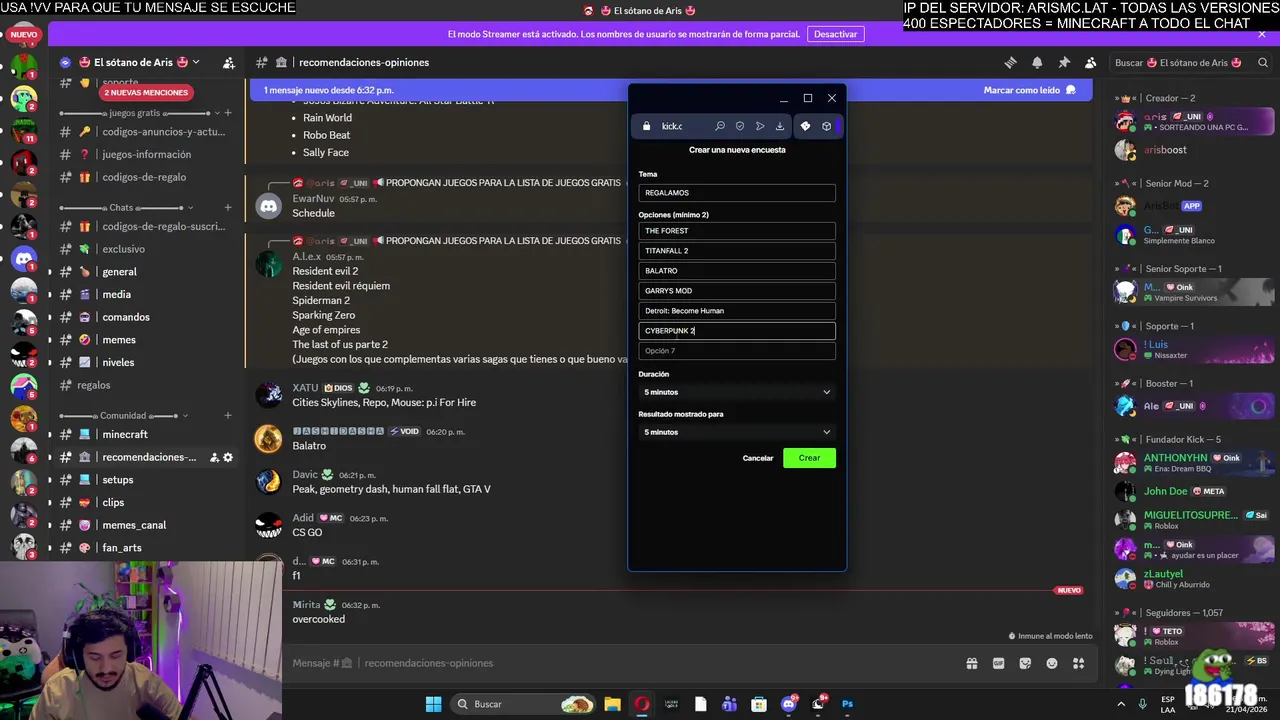Open the sticker picker in message bar
This screenshot has width=1280, height=720.
pos(1025,663)
